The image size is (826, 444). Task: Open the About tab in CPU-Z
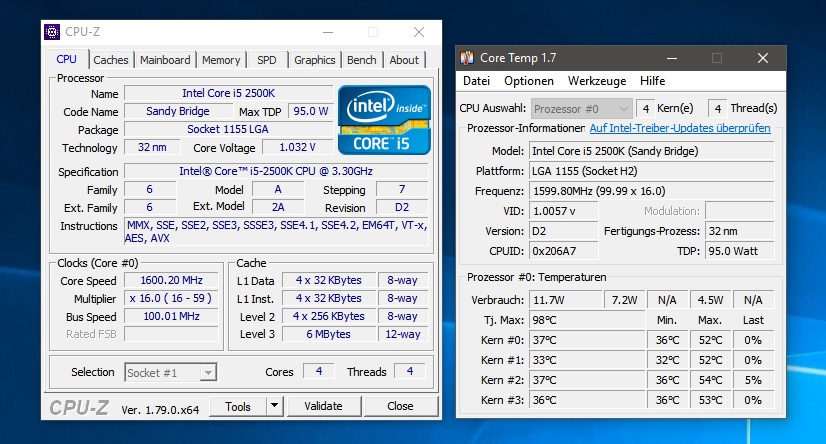pyautogui.click(x=404, y=60)
